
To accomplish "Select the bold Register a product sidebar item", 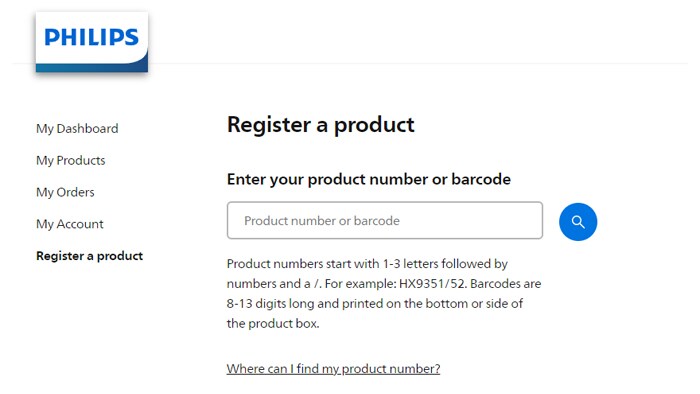I will pyautogui.click(x=89, y=256).
